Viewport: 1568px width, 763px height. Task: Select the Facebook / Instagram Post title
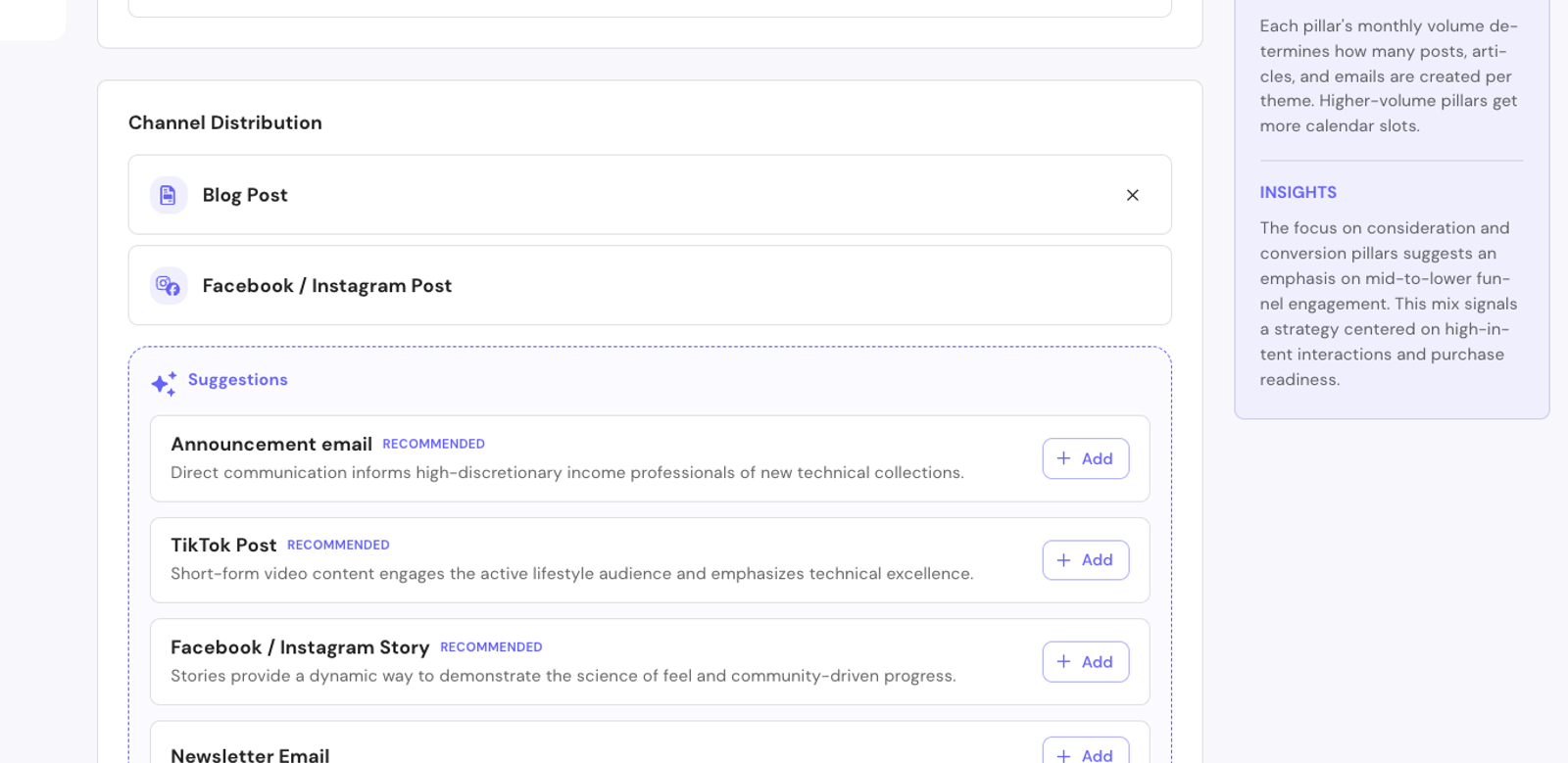tap(327, 286)
